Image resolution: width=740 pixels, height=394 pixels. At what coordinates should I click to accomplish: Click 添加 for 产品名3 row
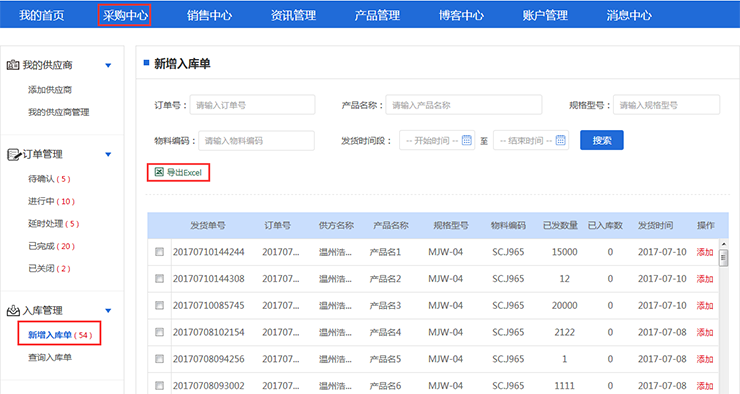coord(705,306)
